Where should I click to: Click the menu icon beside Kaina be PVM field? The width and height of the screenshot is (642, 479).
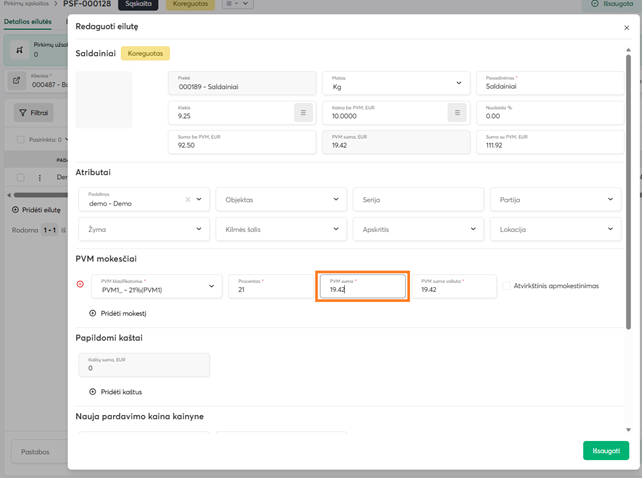point(457,112)
